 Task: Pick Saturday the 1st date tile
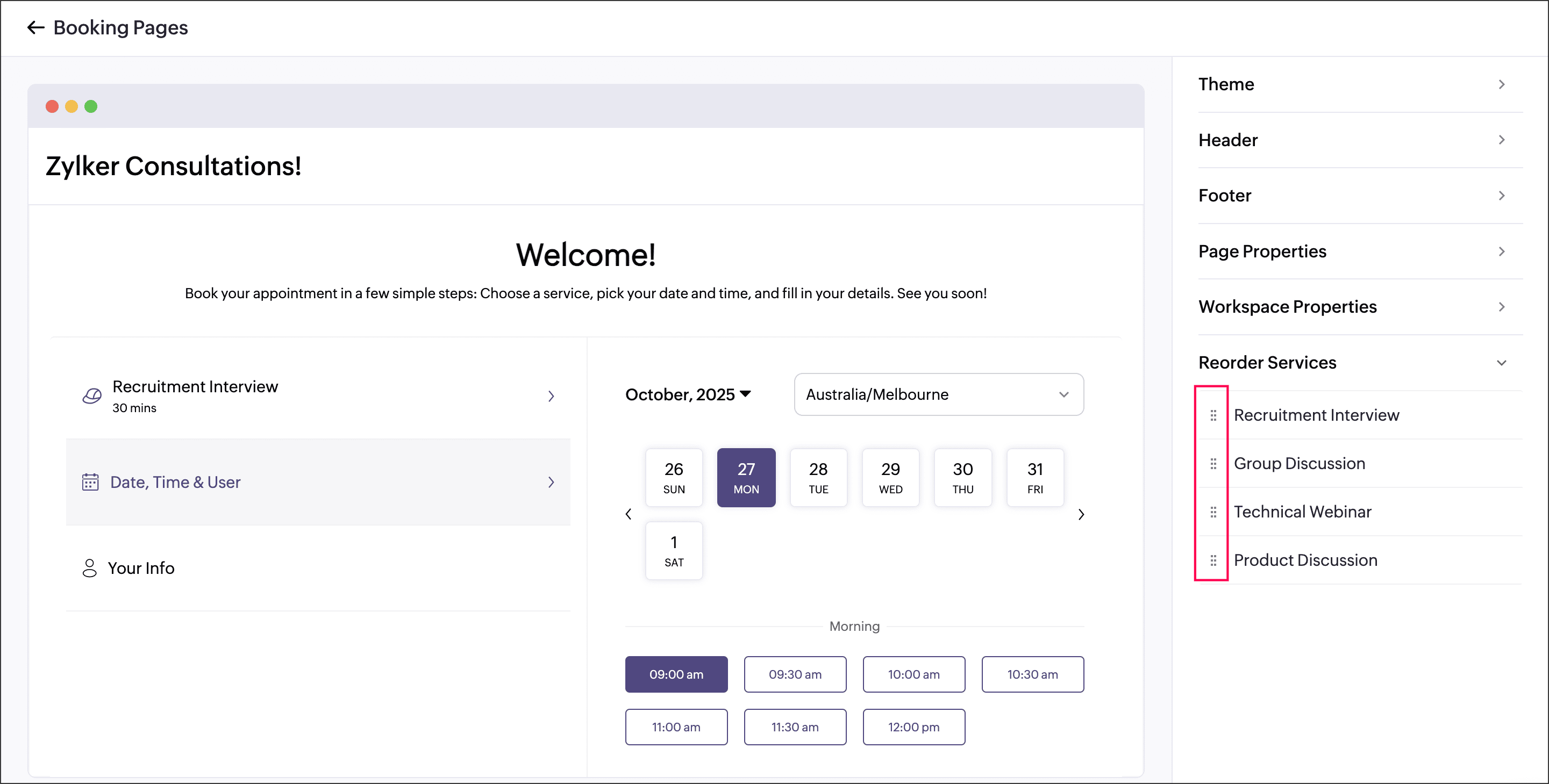coord(674,550)
